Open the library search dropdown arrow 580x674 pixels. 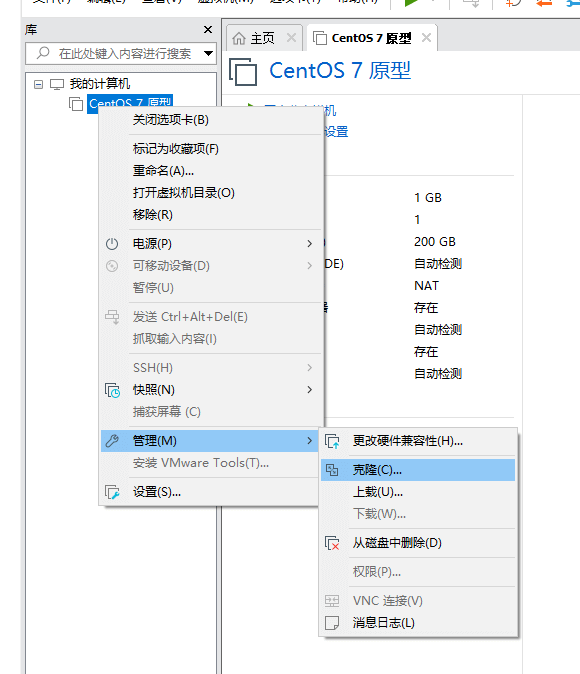coord(209,53)
